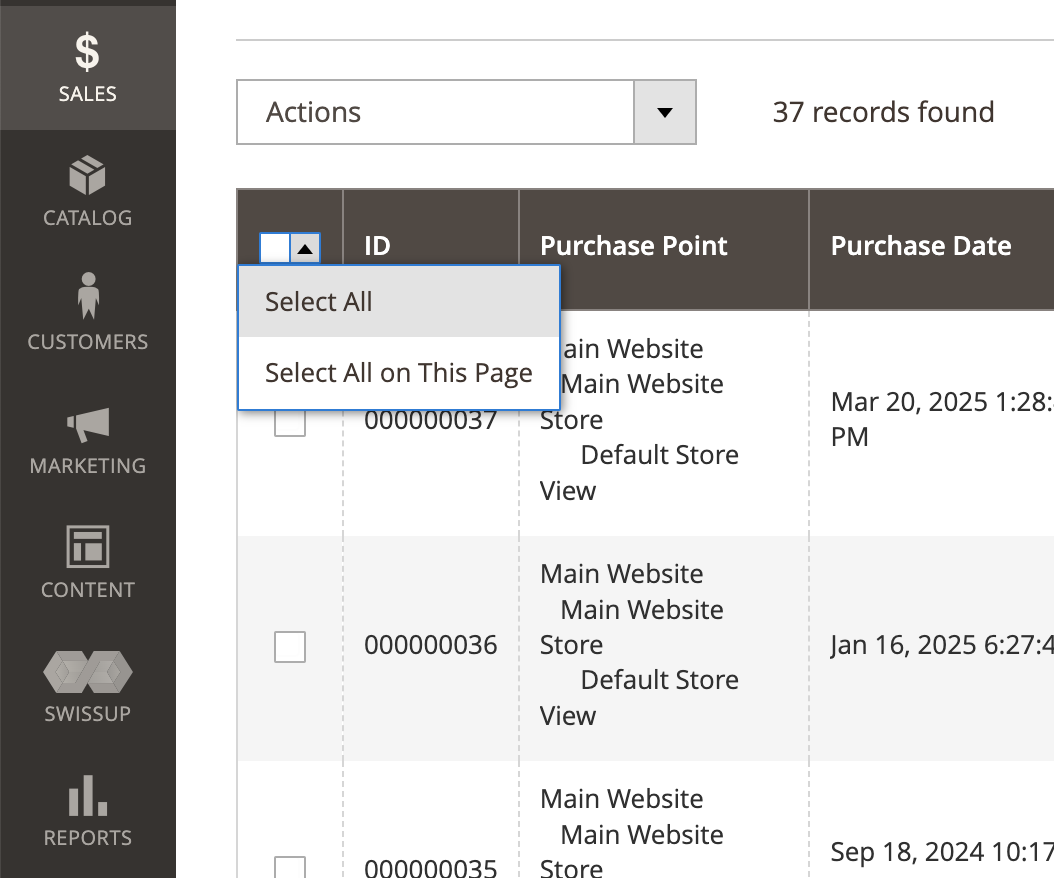1054x878 pixels.
Task: Click the Purchase Point column header
Action: coord(633,245)
